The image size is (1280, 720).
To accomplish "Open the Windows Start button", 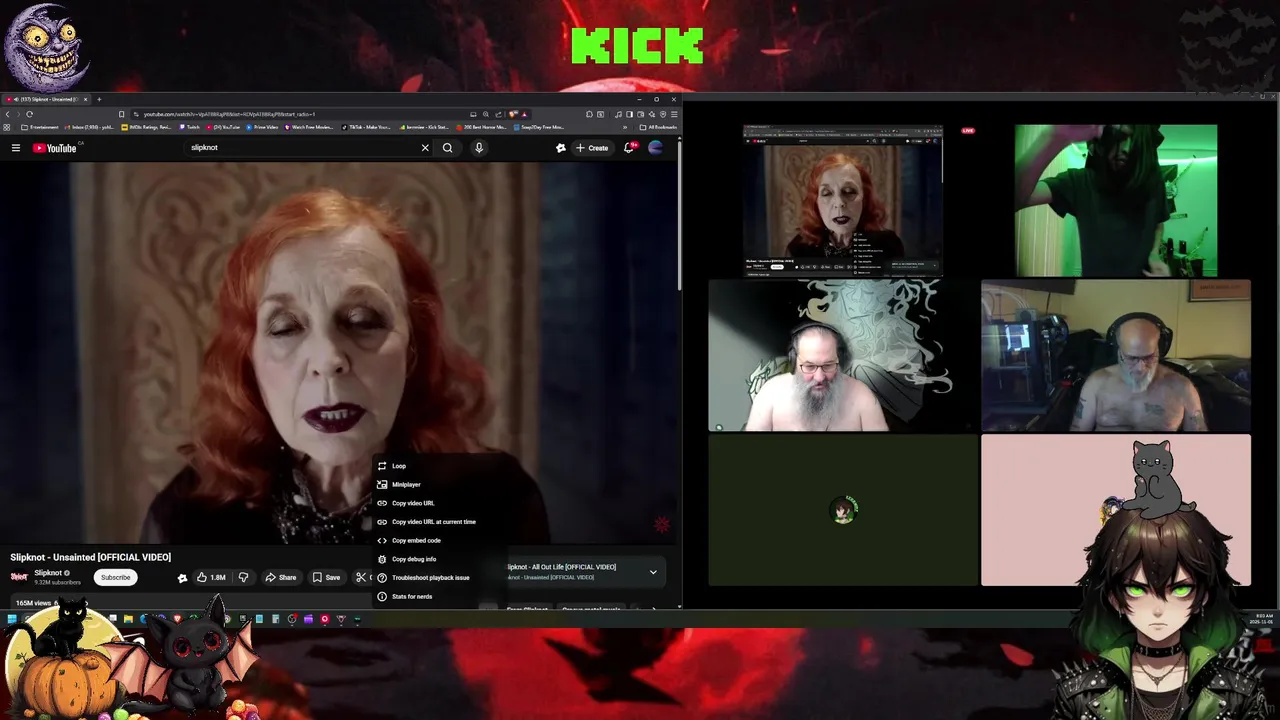I will [12, 619].
